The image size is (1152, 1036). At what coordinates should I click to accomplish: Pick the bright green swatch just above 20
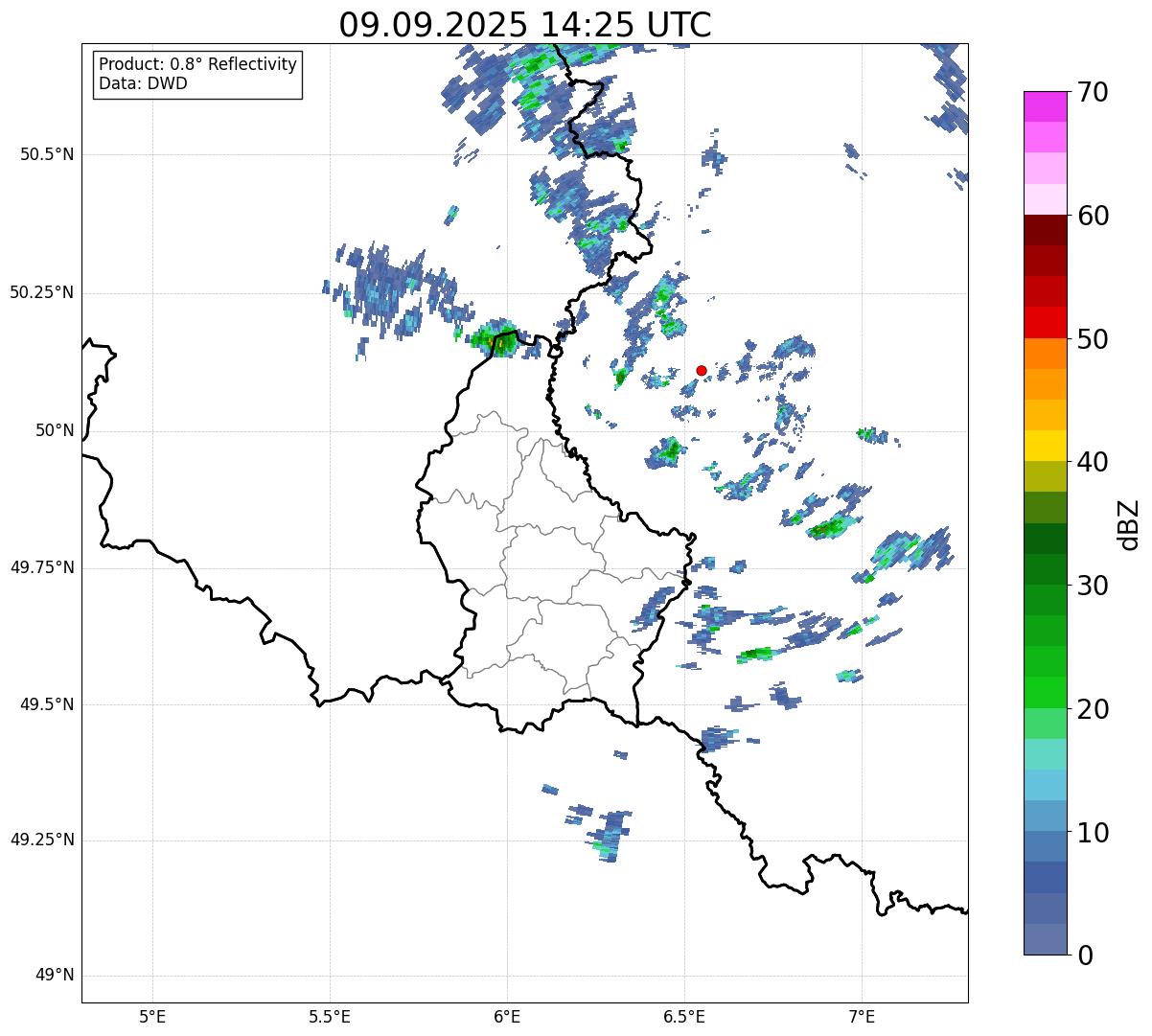tap(1045, 693)
